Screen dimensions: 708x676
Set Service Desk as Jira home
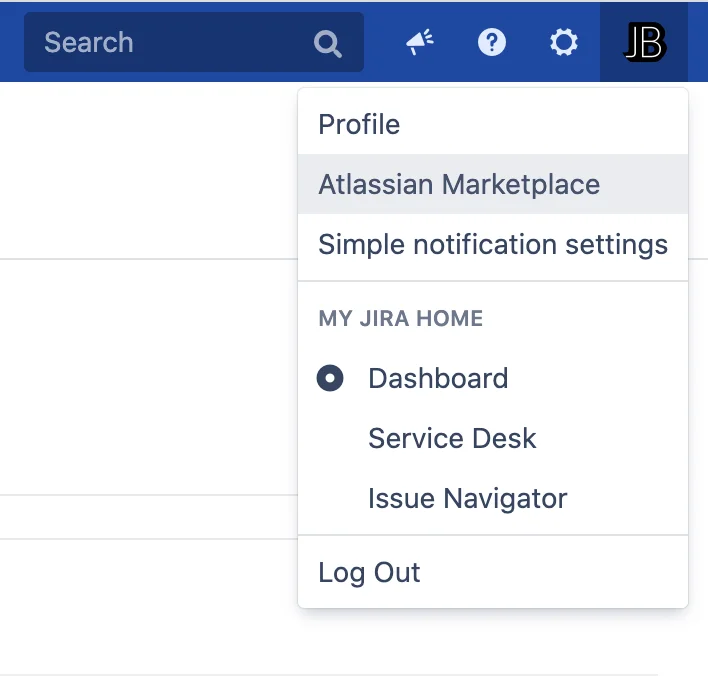tap(493, 438)
